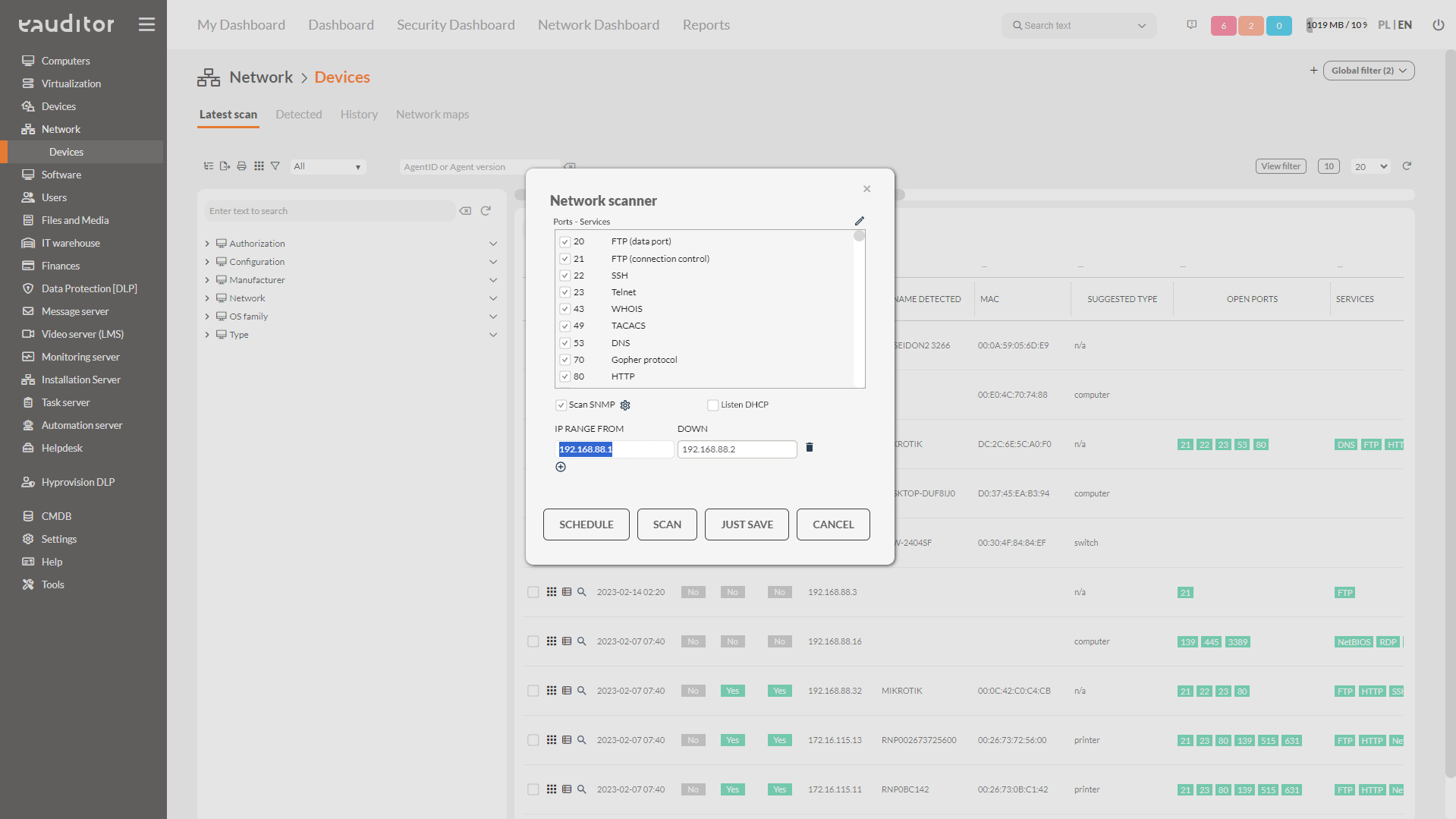
Task: Open Scan SNMP settings gear
Action: 625,405
